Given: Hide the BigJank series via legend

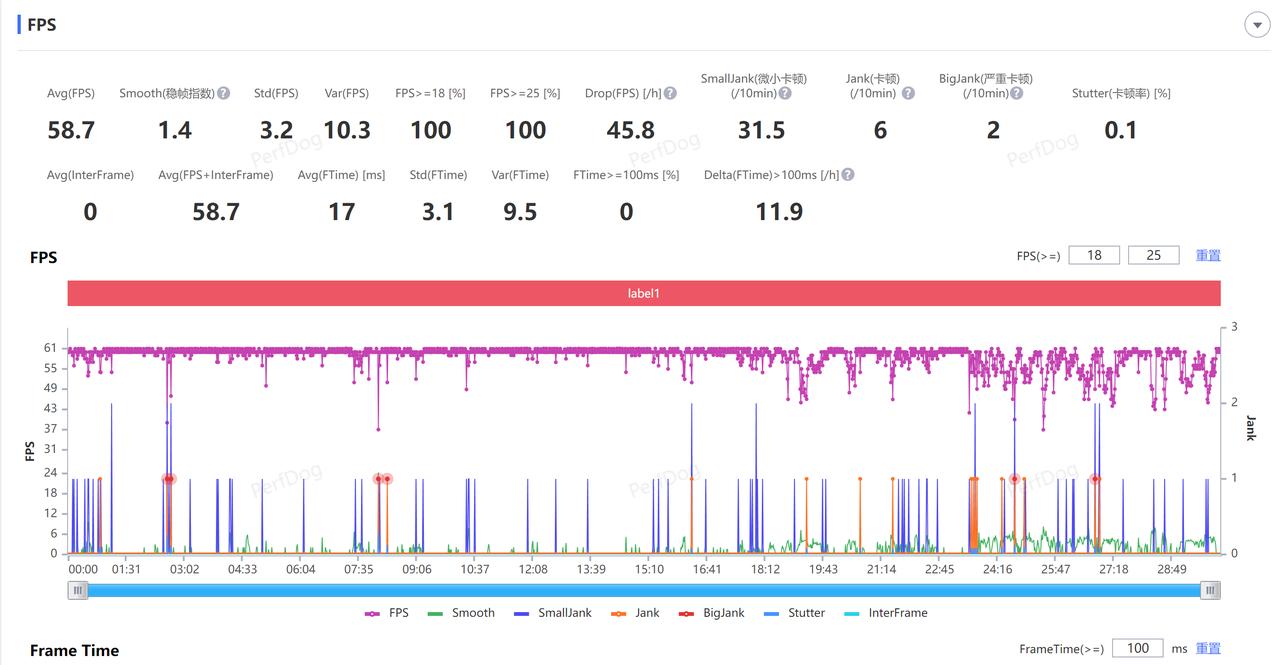Looking at the screenshot, I should point(711,613).
